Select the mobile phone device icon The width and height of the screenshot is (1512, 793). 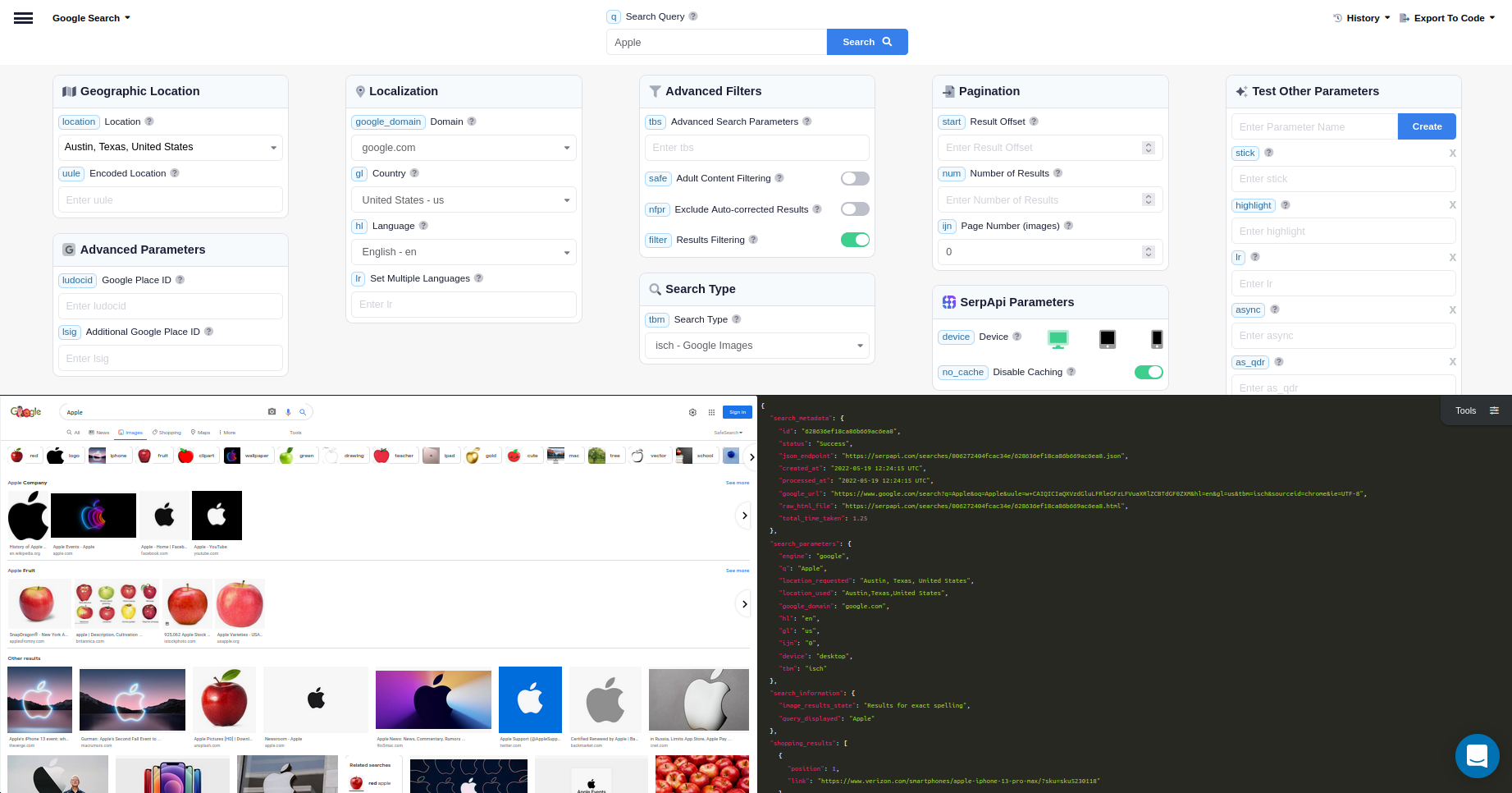(x=1157, y=338)
